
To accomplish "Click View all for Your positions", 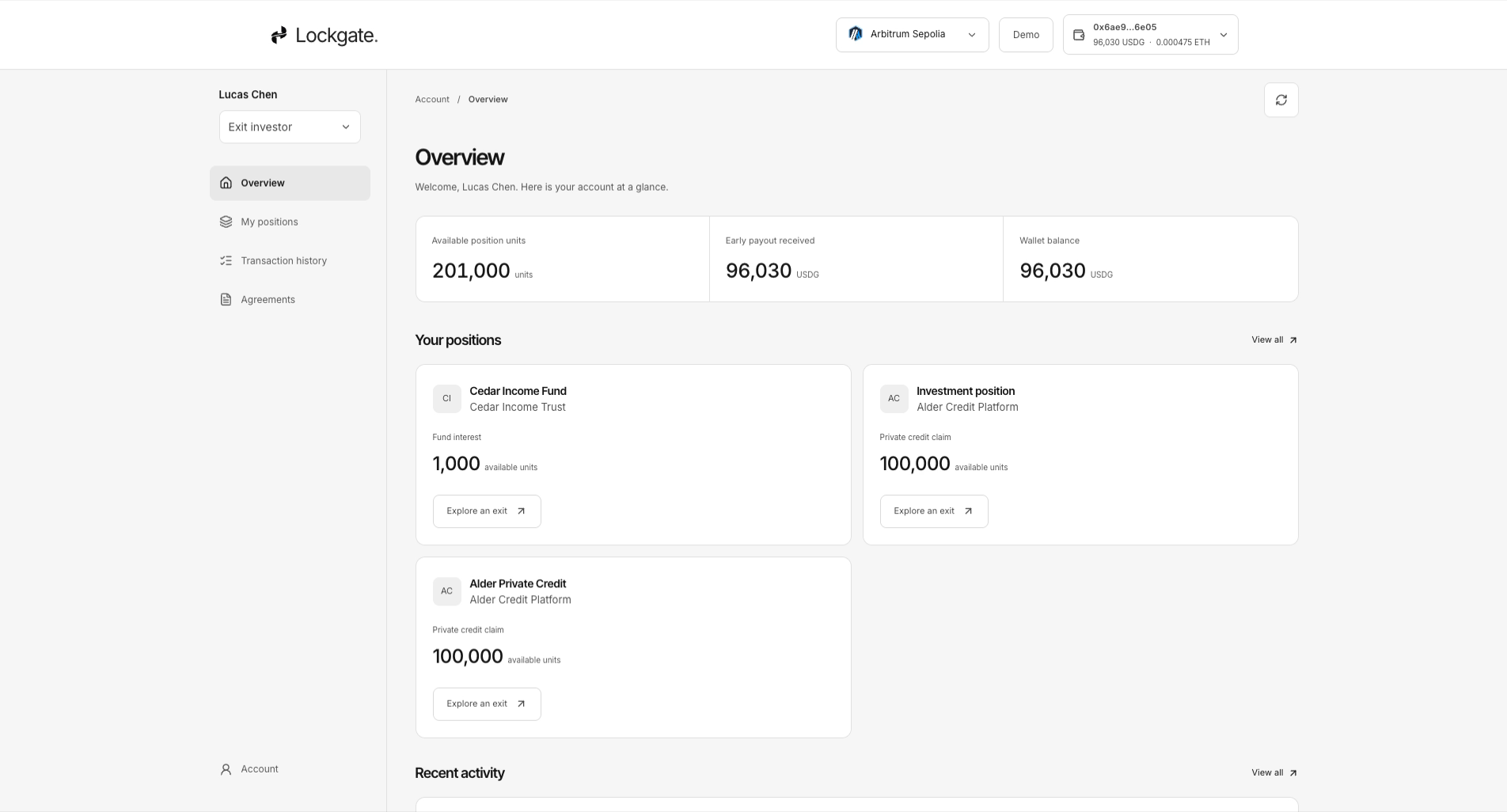I will coord(1274,340).
